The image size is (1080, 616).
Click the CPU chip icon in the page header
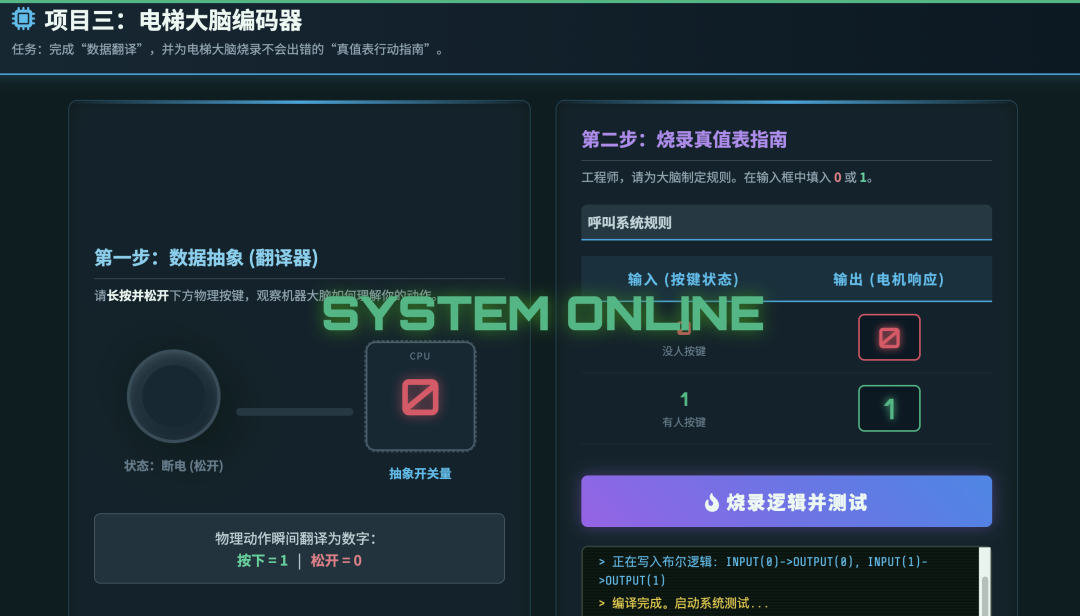(22, 18)
